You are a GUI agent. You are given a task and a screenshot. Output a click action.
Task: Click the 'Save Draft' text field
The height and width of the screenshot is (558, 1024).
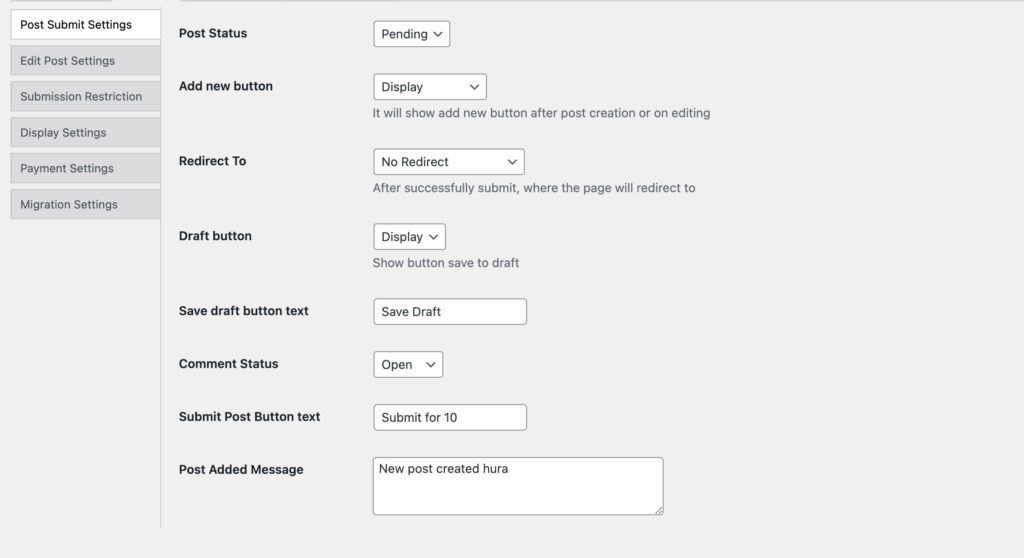[x=449, y=312]
